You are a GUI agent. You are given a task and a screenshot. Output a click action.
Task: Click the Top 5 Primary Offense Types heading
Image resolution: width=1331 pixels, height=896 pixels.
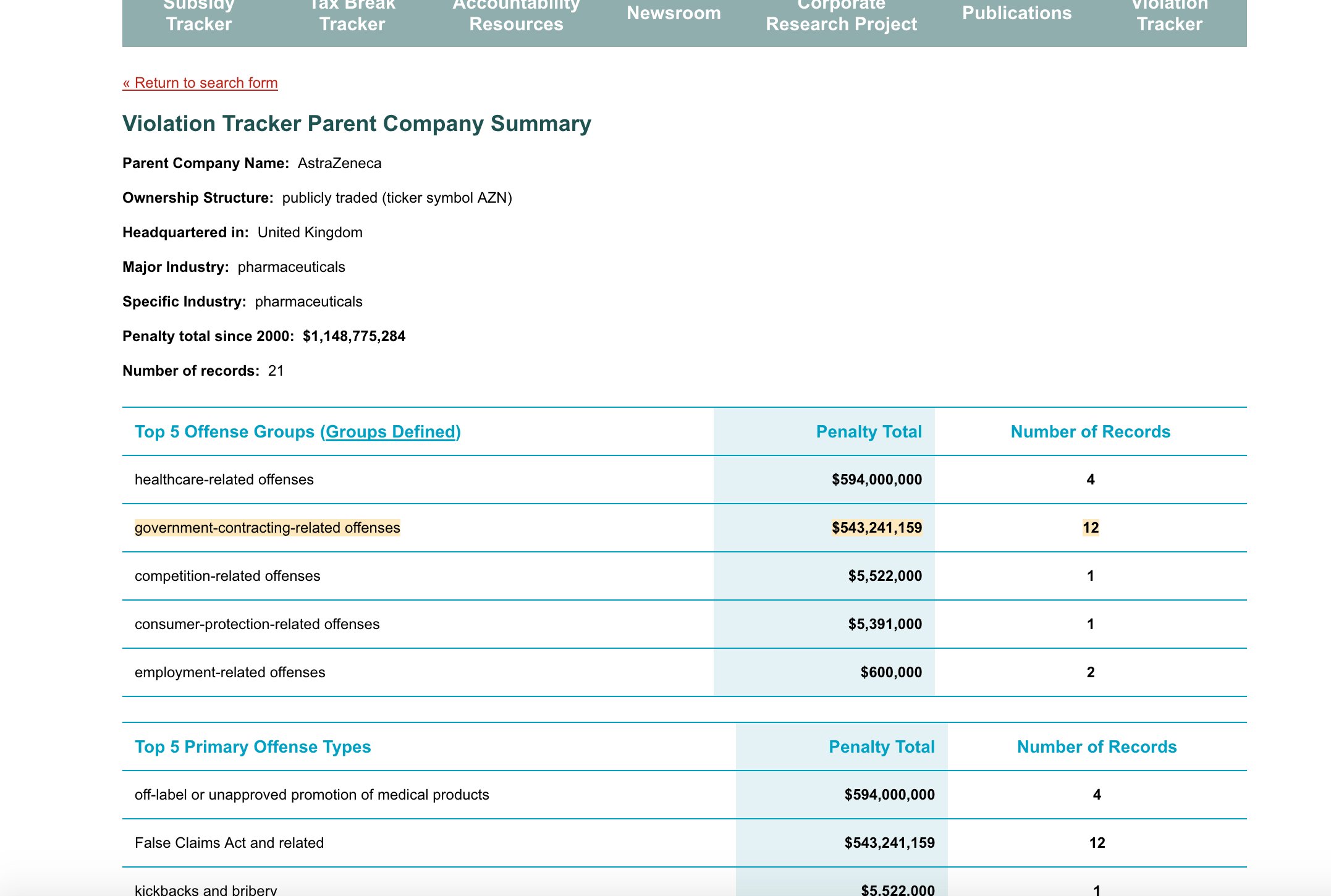pos(253,746)
